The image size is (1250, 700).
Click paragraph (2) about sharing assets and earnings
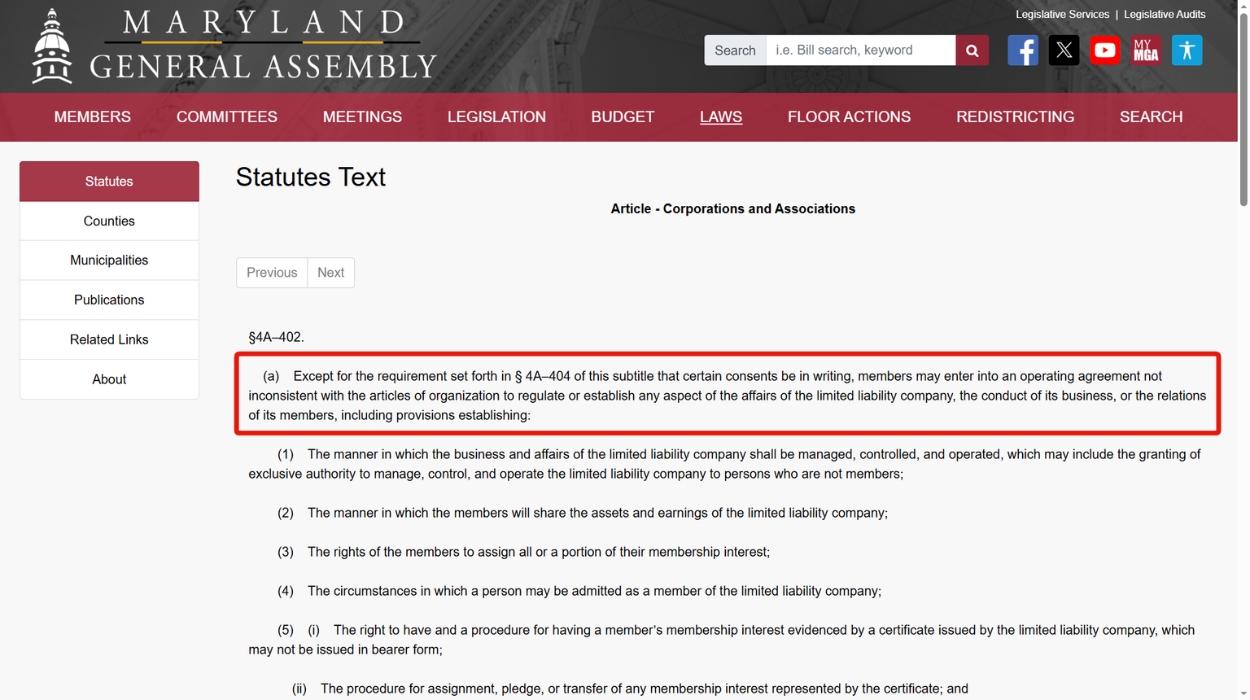pos(582,513)
